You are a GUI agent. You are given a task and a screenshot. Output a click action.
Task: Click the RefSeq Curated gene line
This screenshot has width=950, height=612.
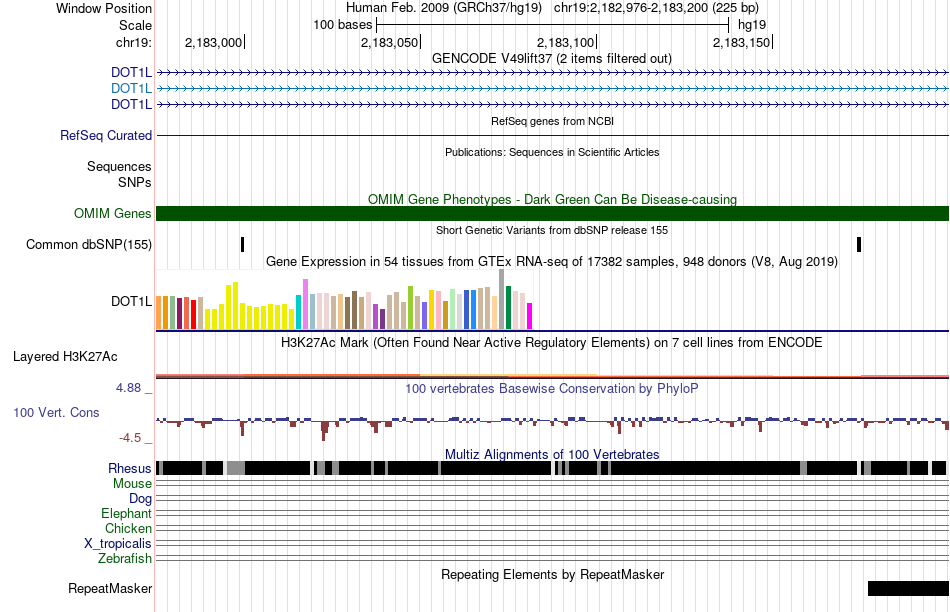click(x=553, y=136)
